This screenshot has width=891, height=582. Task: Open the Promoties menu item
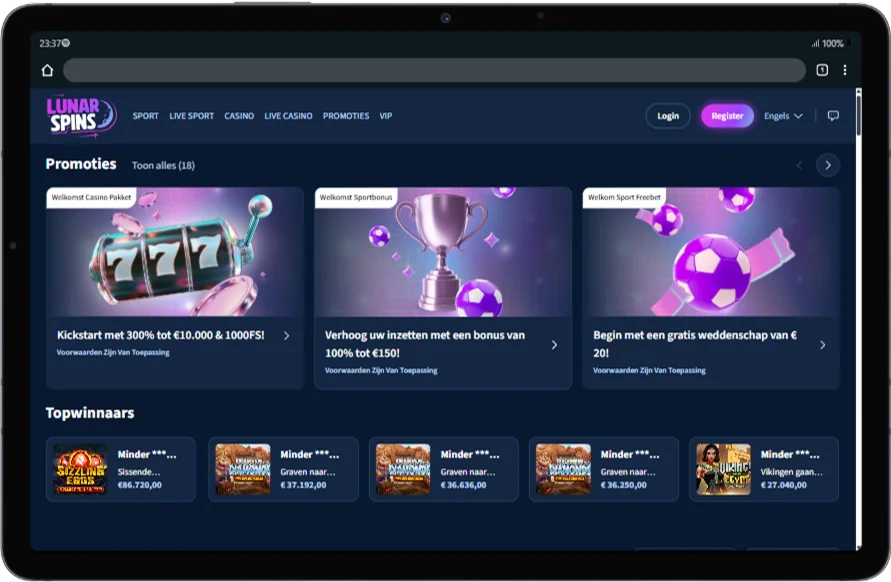(346, 116)
